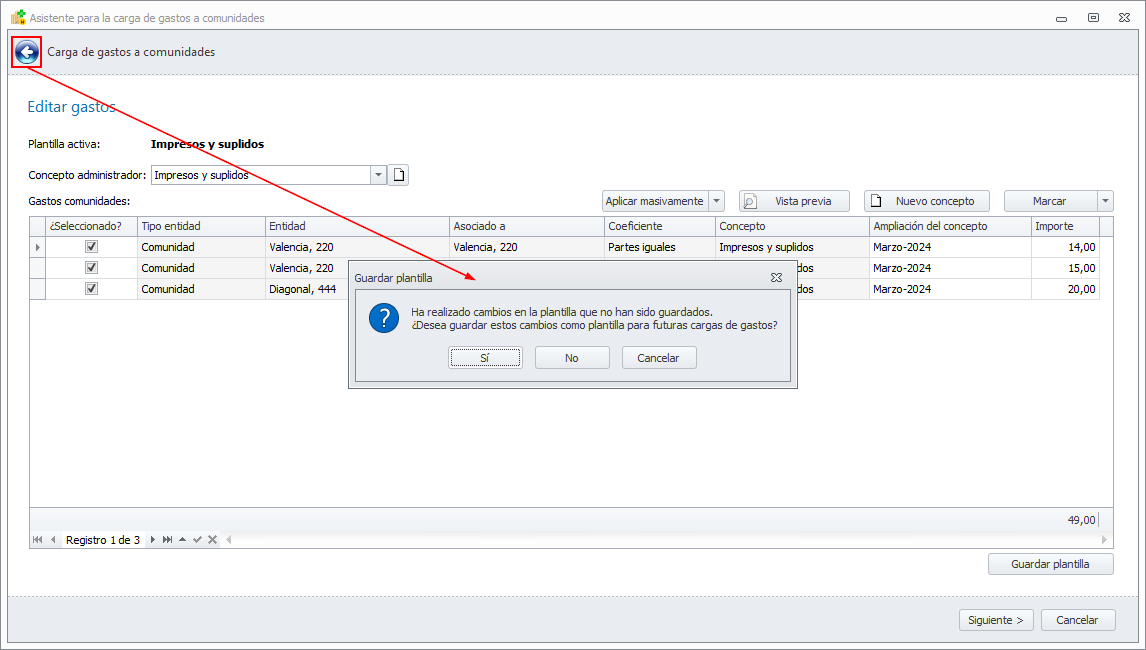Screen dimensions: 1146x650
Task: Click the X cancel-edit navigator icon
Action: [213, 540]
